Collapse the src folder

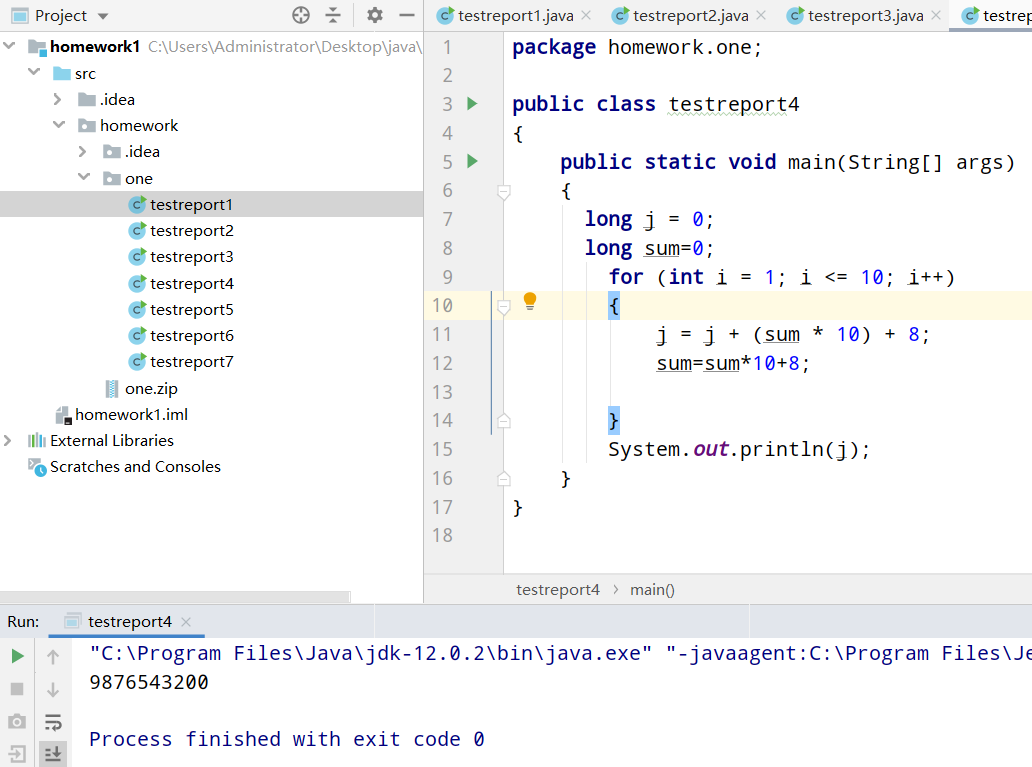tap(34, 72)
